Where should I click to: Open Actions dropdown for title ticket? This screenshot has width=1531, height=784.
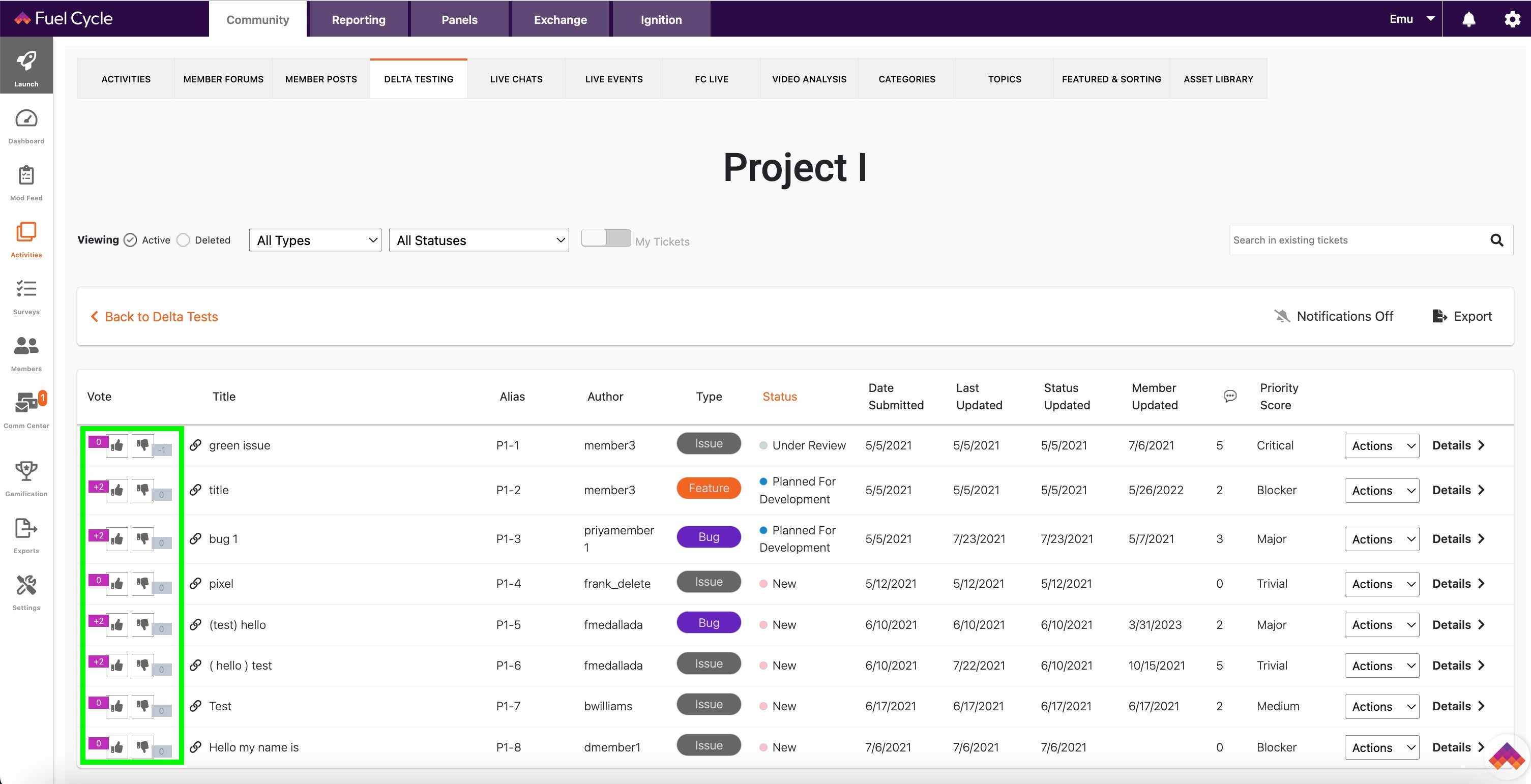pyautogui.click(x=1382, y=490)
